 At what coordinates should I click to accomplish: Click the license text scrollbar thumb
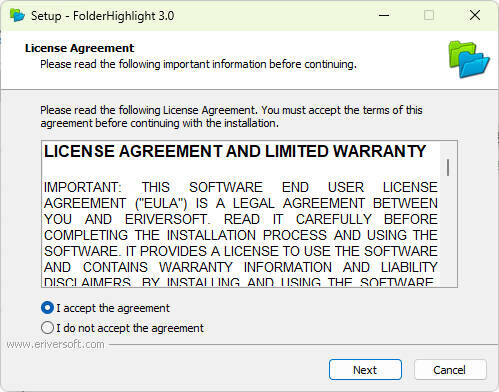pos(448,167)
